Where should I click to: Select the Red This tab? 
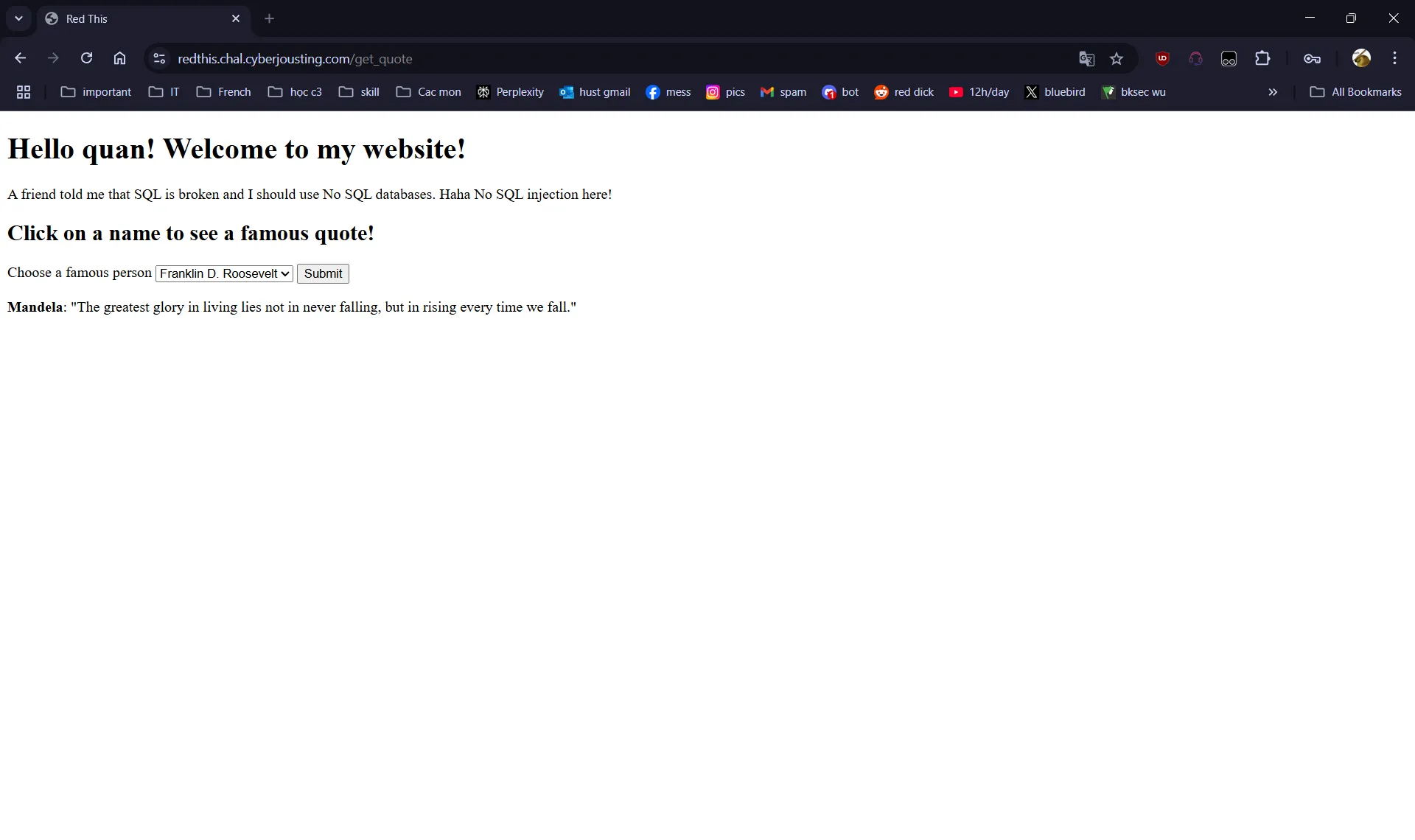pos(133,18)
